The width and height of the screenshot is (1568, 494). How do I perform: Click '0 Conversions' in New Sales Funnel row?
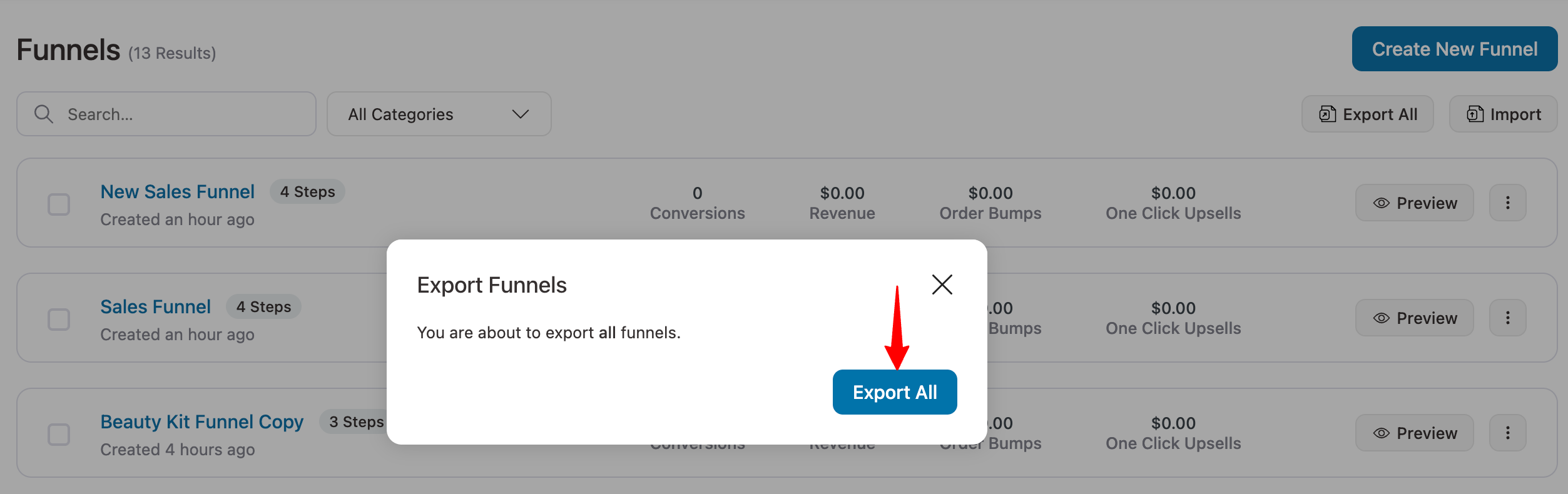pos(698,203)
